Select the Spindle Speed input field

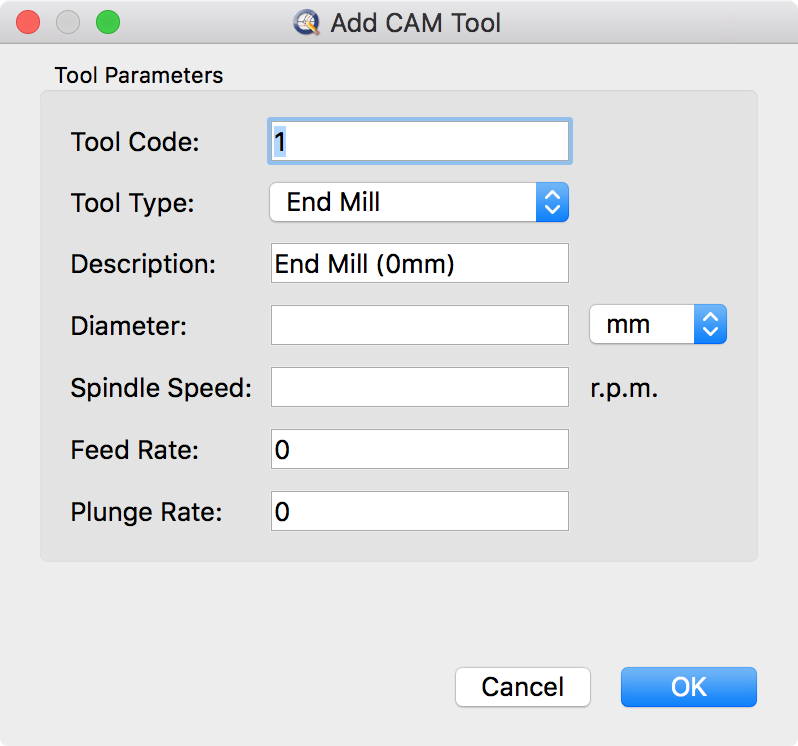420,387
